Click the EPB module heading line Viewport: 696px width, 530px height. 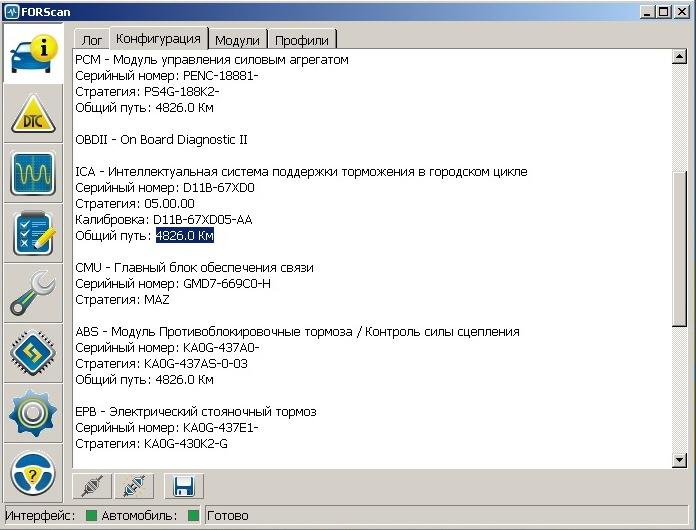[x=196, y=411]
